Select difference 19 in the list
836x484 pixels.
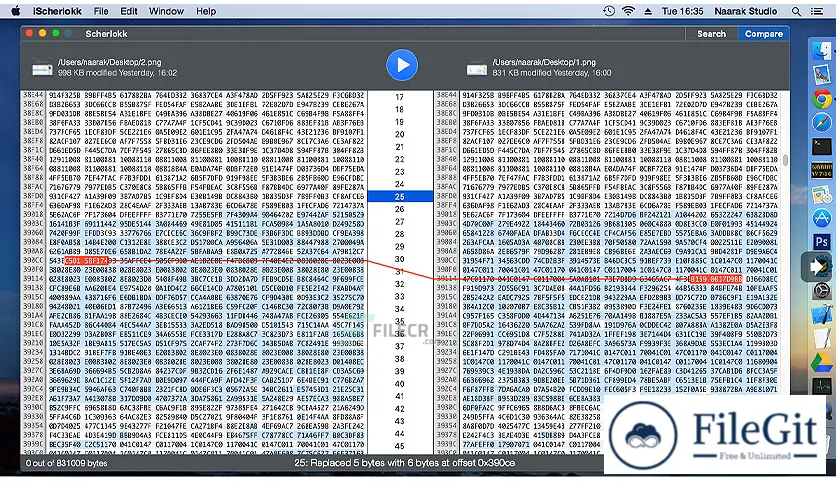pos(399,122)
